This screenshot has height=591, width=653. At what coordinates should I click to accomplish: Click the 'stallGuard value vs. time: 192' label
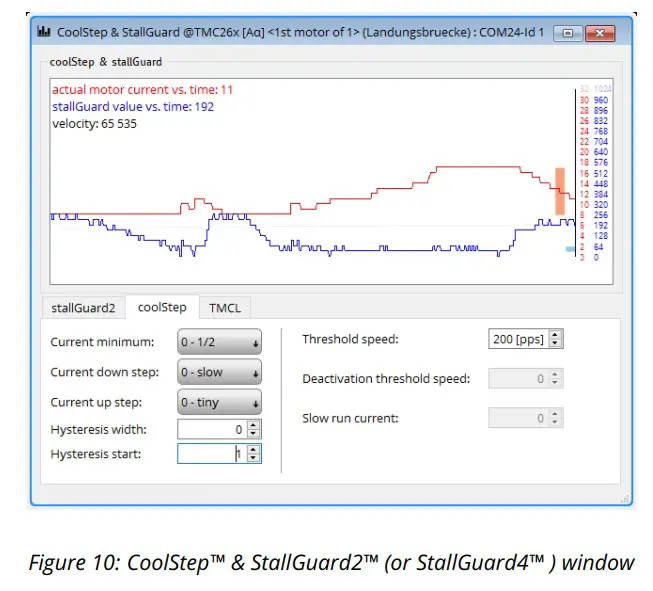coord(133,107)
